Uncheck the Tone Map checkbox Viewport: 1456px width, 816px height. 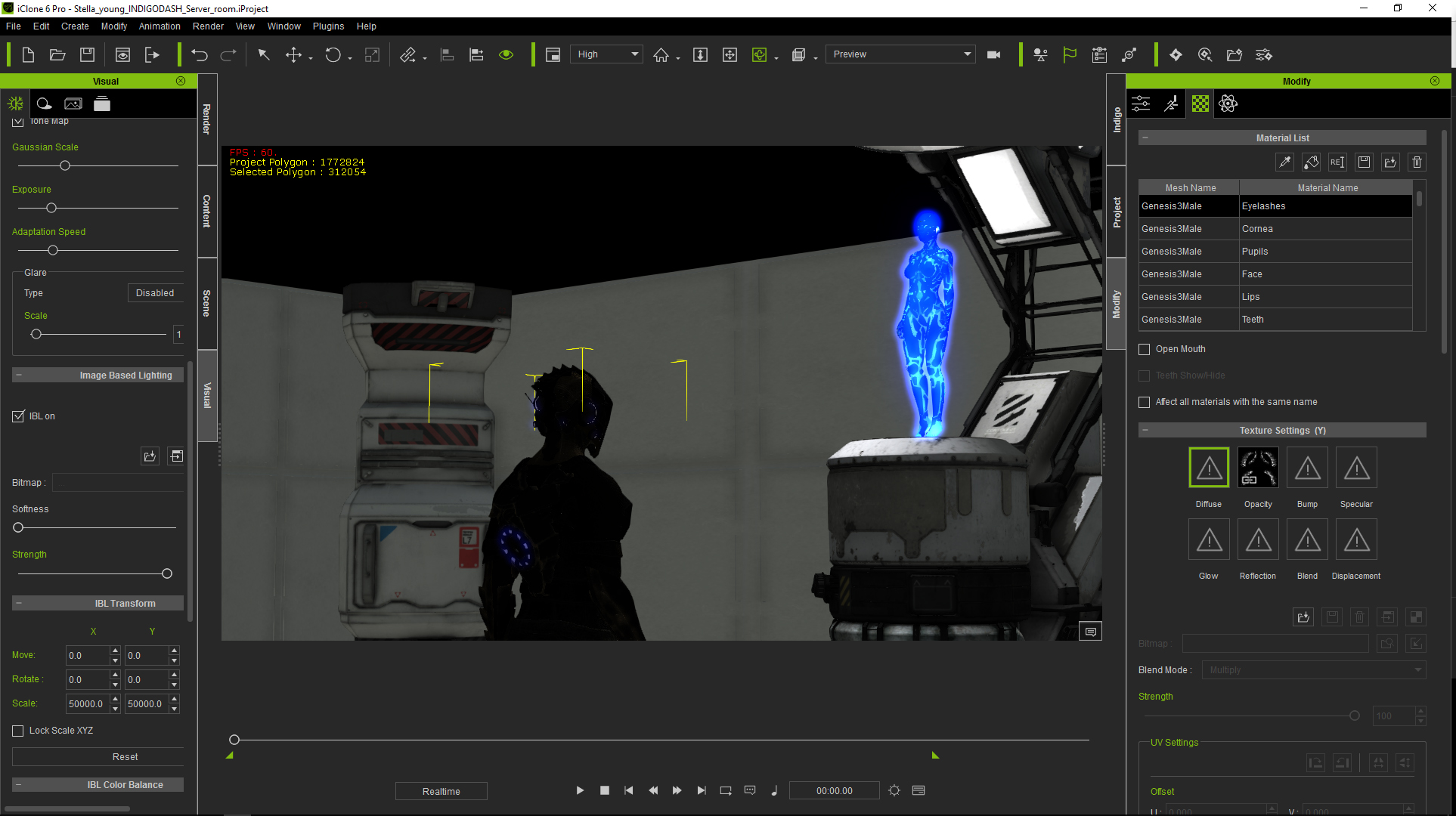click(x=18, y=121)
